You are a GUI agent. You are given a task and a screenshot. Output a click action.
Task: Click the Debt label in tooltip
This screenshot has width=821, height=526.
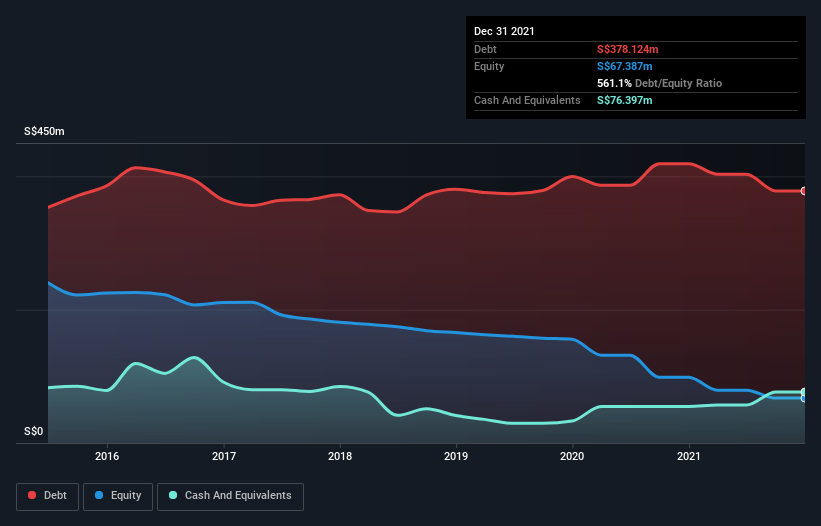(485, 49)
